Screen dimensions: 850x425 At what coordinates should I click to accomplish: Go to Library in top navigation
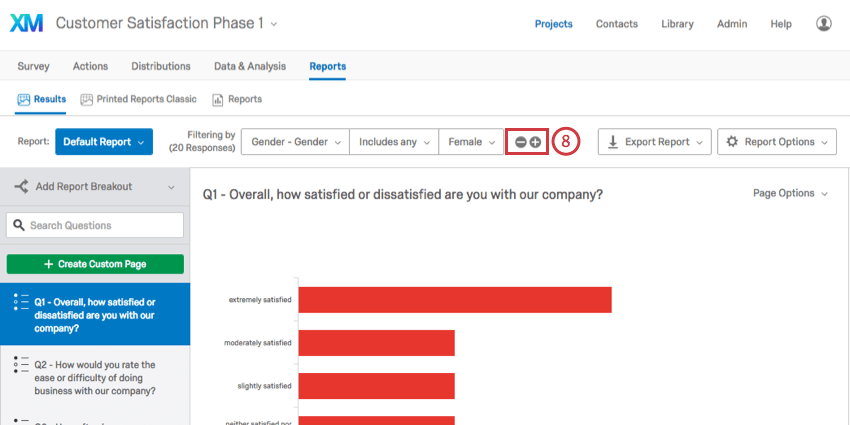[x=677, y=24]
